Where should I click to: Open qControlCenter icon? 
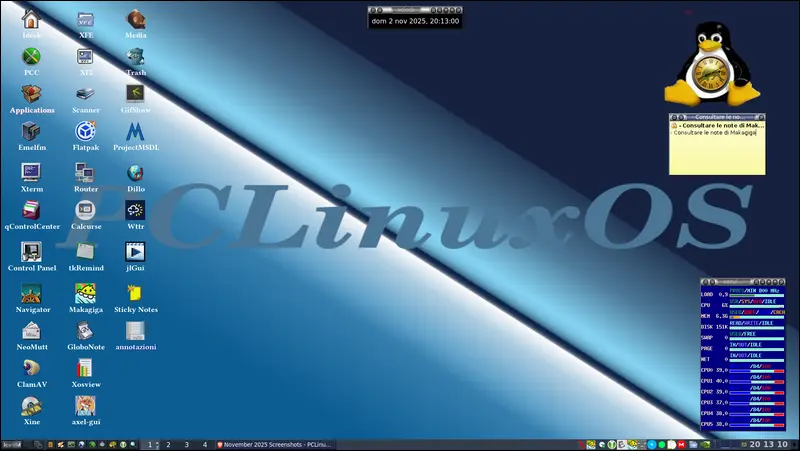(31, 210)
